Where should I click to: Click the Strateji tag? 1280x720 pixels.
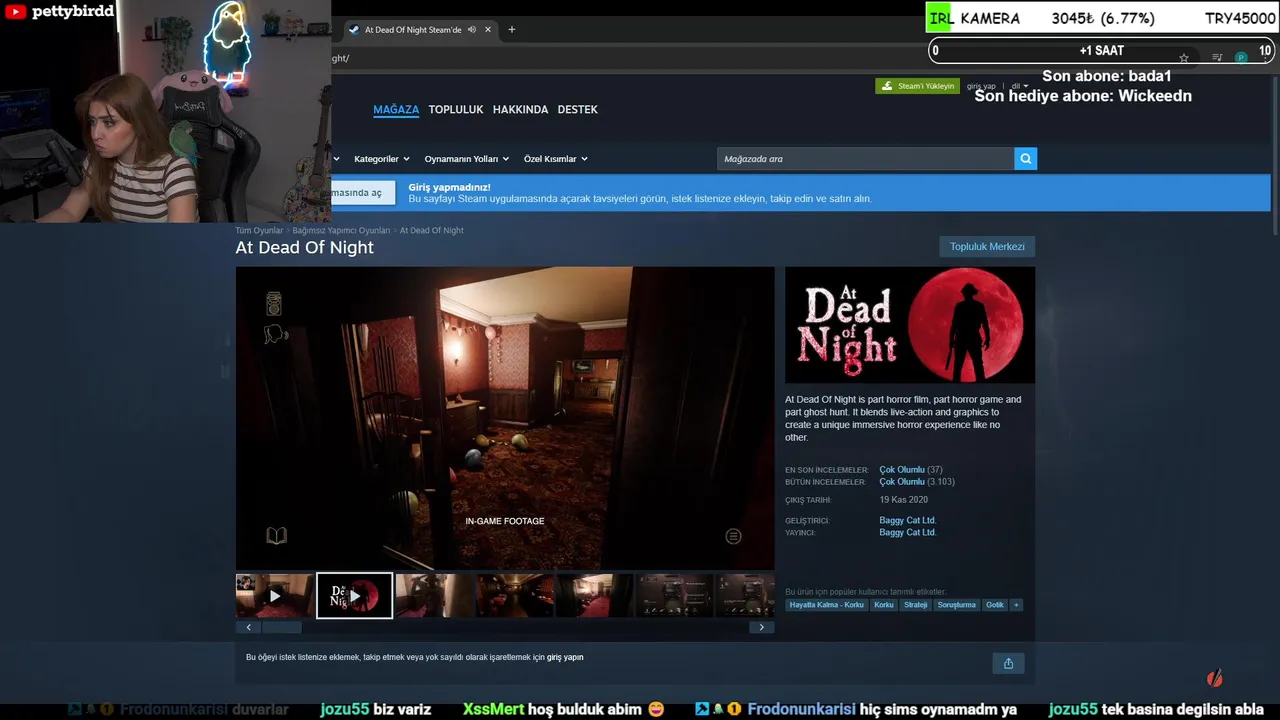click(916, 605)
